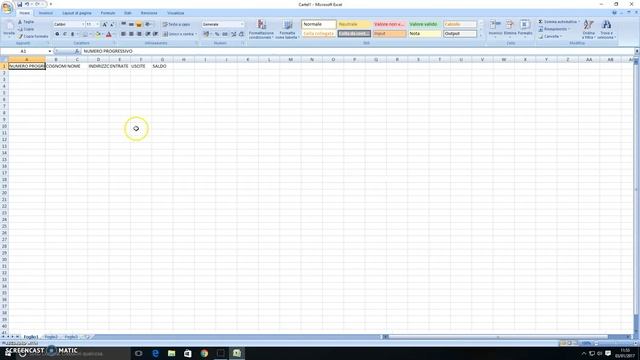Increase font size with the grow-font icon
This screenshot has height=360, width=640.
[x=105, y=24]
